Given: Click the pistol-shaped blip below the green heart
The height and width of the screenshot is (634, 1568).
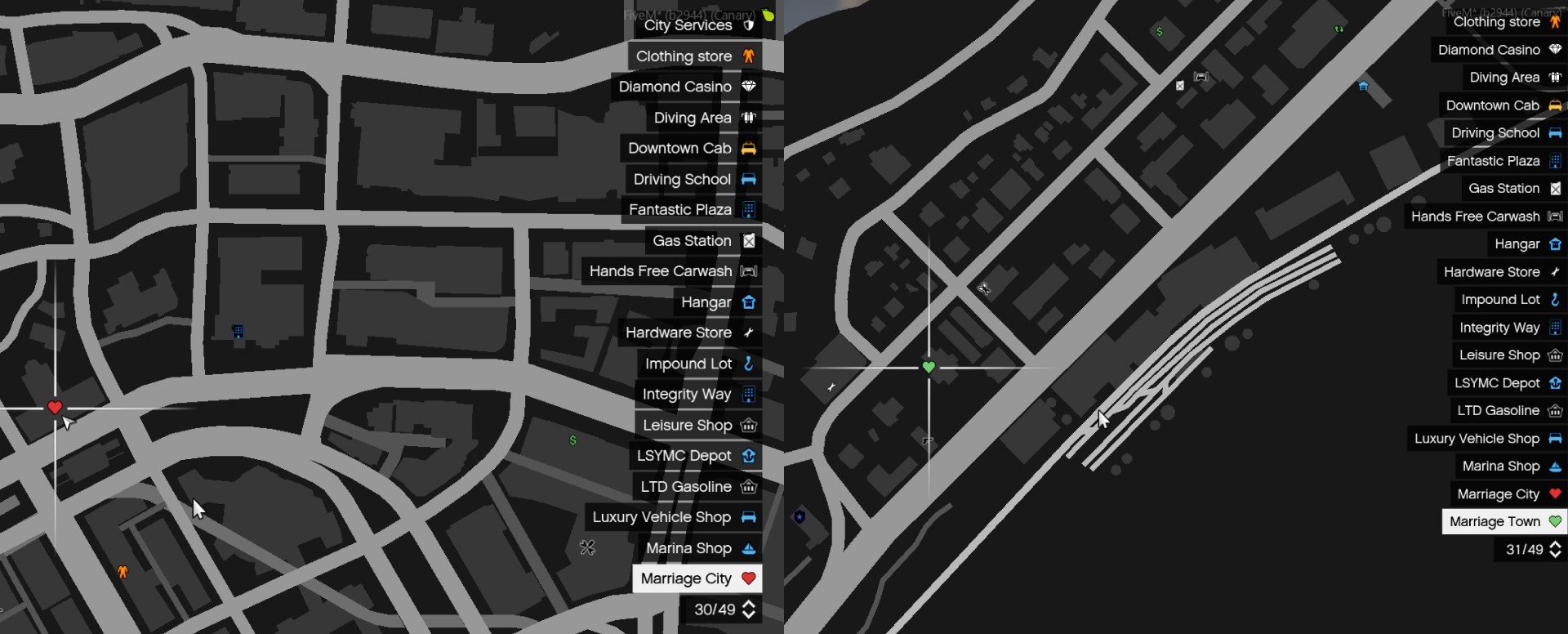Looking at the screenshot, I should click(928, 441).
